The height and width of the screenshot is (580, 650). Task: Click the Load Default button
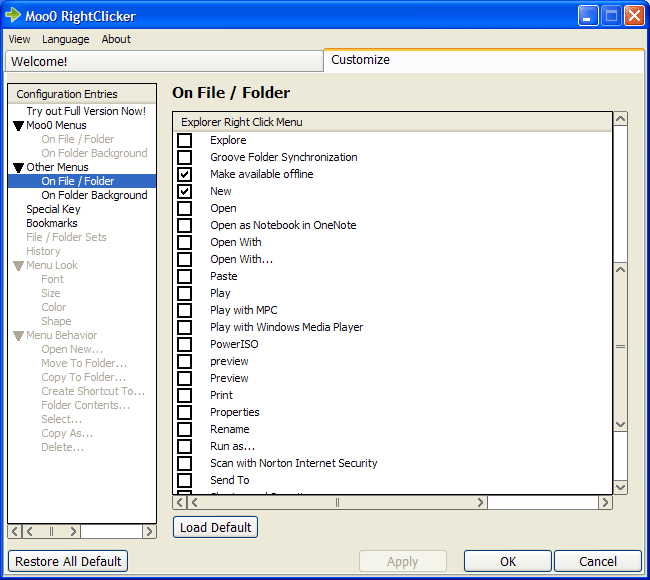coord(216,527)
